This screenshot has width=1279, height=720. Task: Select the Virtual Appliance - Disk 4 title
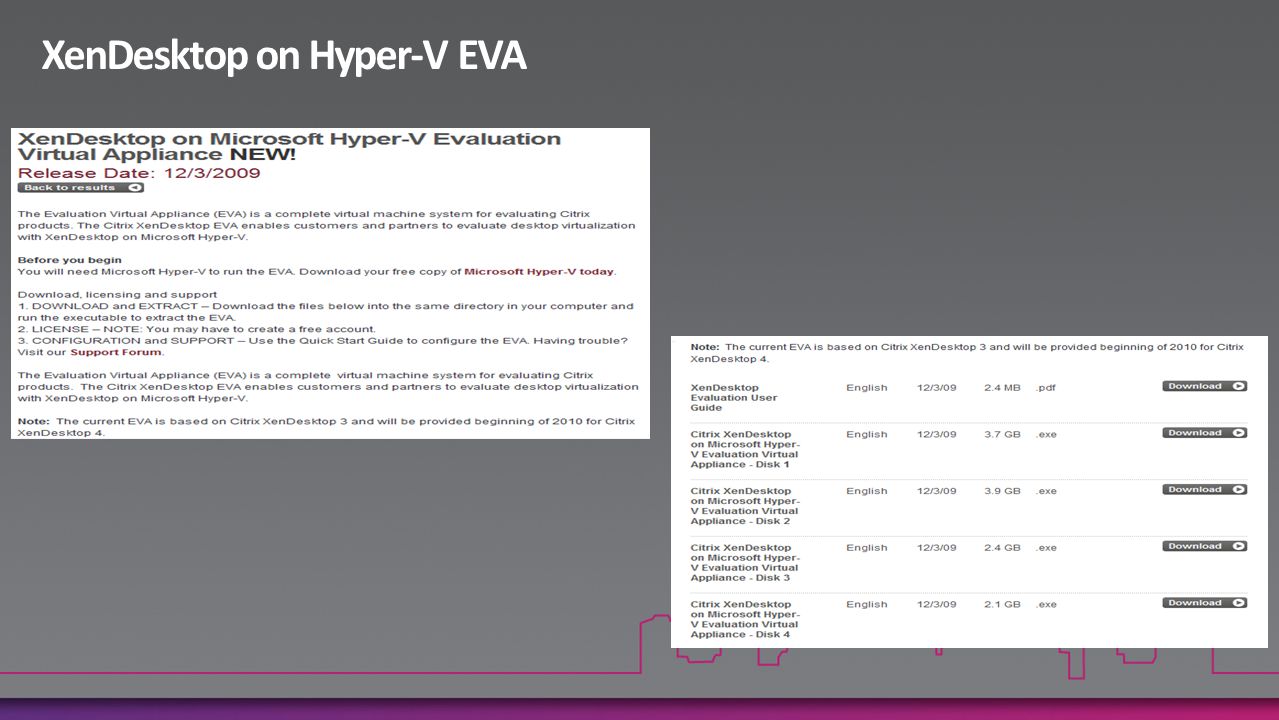[745, 620]
